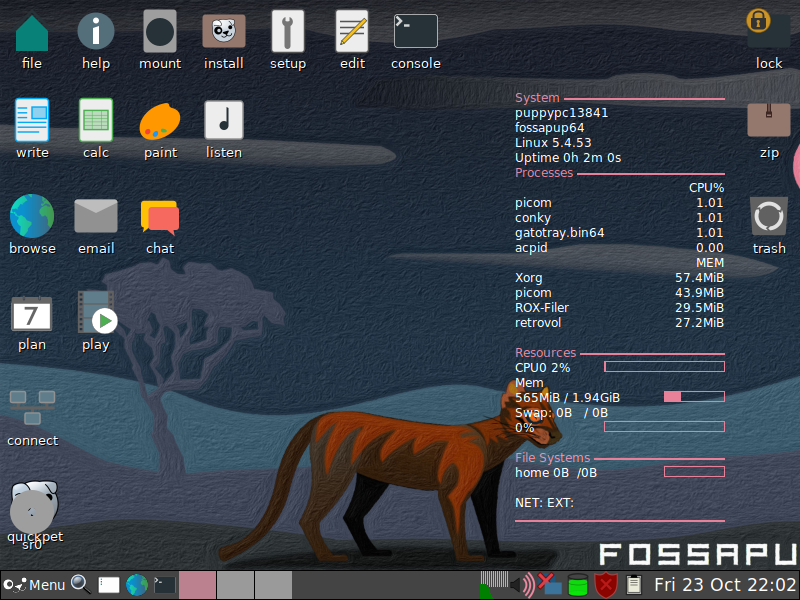Open the plan calendar icon

32,313
